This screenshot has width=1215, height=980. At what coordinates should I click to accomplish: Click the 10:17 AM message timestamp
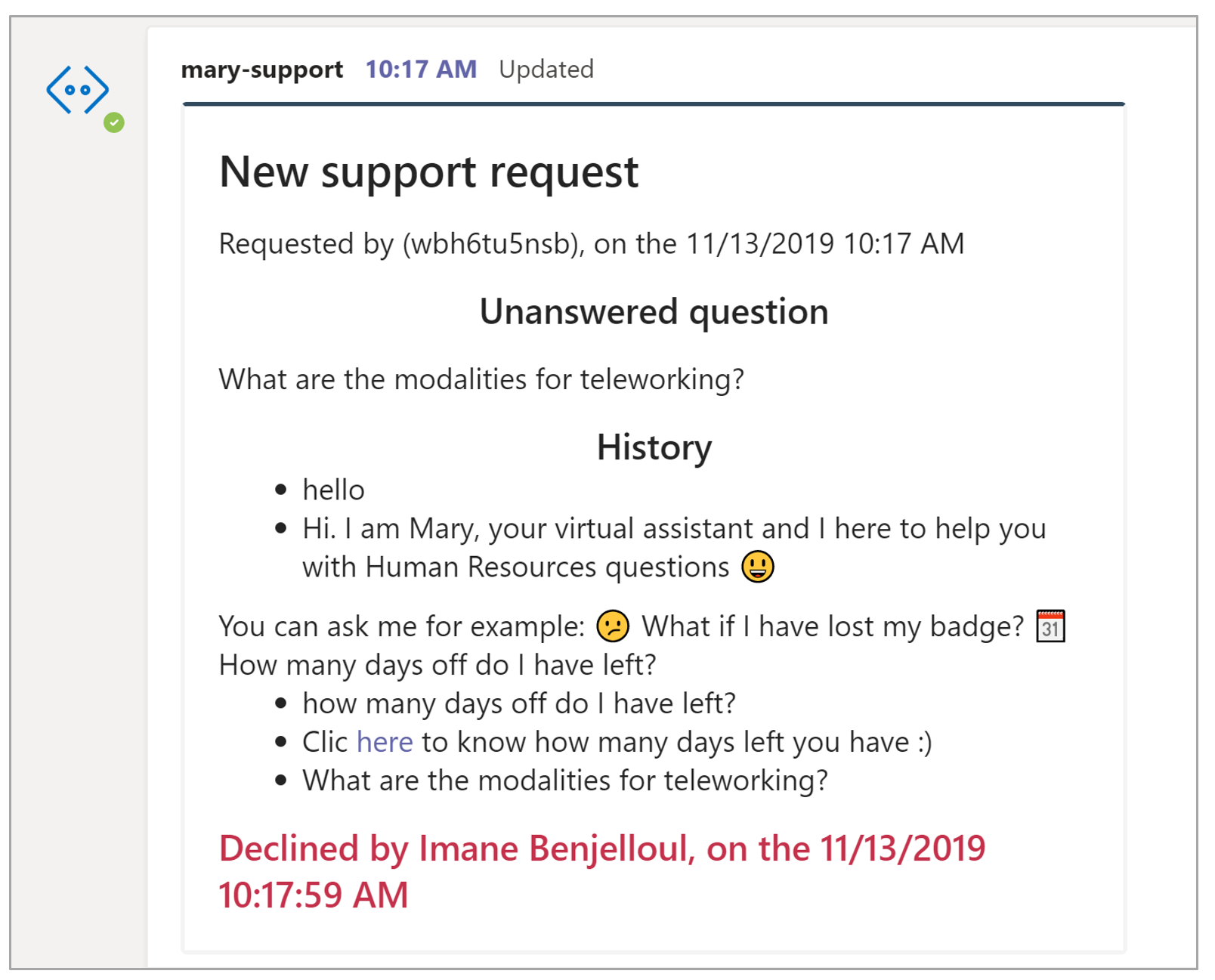421,70
